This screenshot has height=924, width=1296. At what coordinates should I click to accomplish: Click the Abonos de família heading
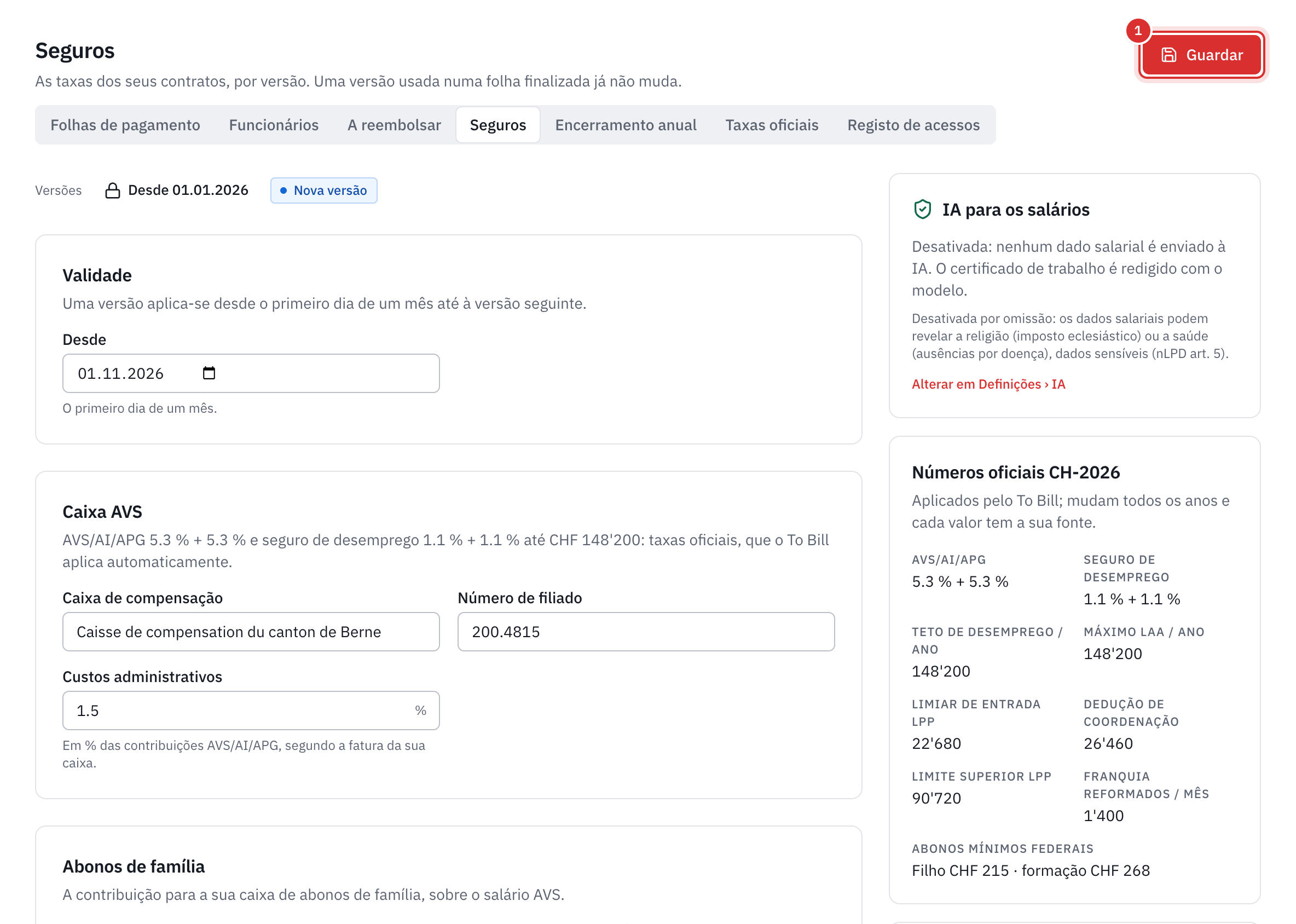pos(134,866)
